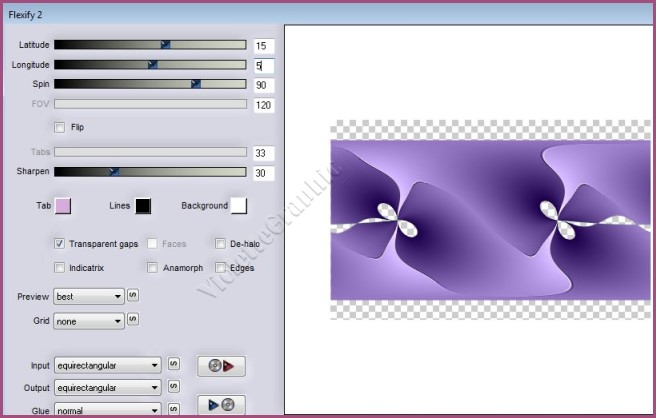Uncheck the Transparent gaps option
The width and height of the screenshot is (656, 418).
[60, 243]
